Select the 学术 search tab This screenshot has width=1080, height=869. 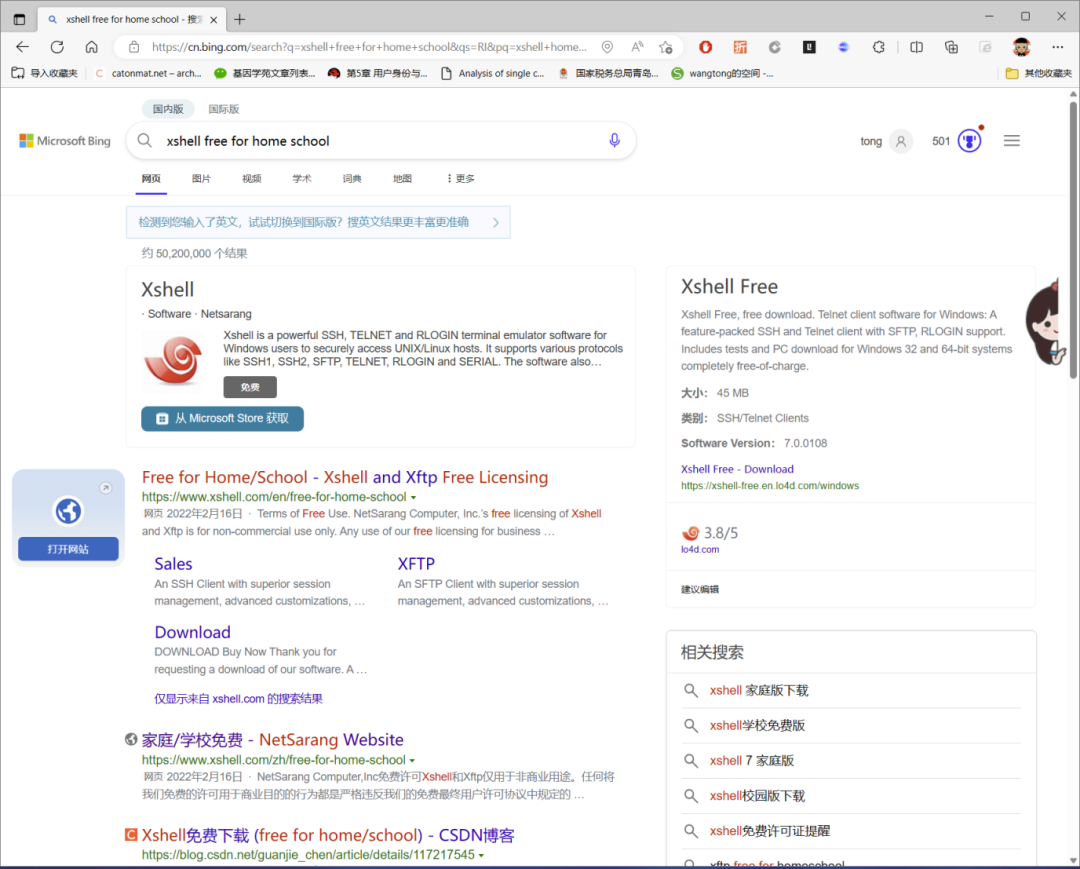tap(302, 178)
